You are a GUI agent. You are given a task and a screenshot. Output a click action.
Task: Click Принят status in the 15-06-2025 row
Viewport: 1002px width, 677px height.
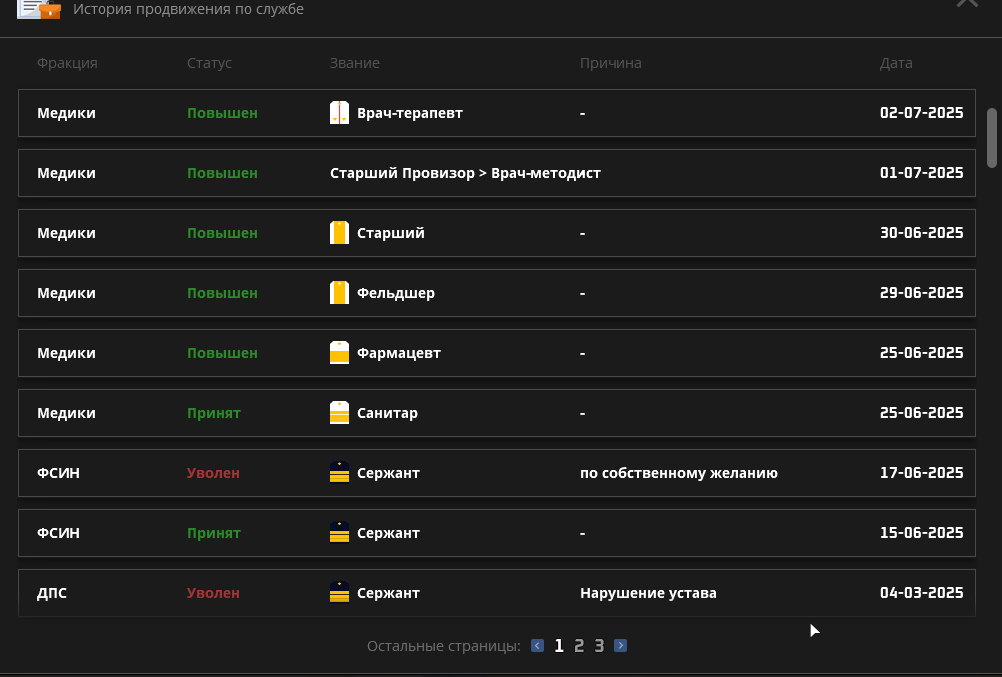(x=213, y=534)
